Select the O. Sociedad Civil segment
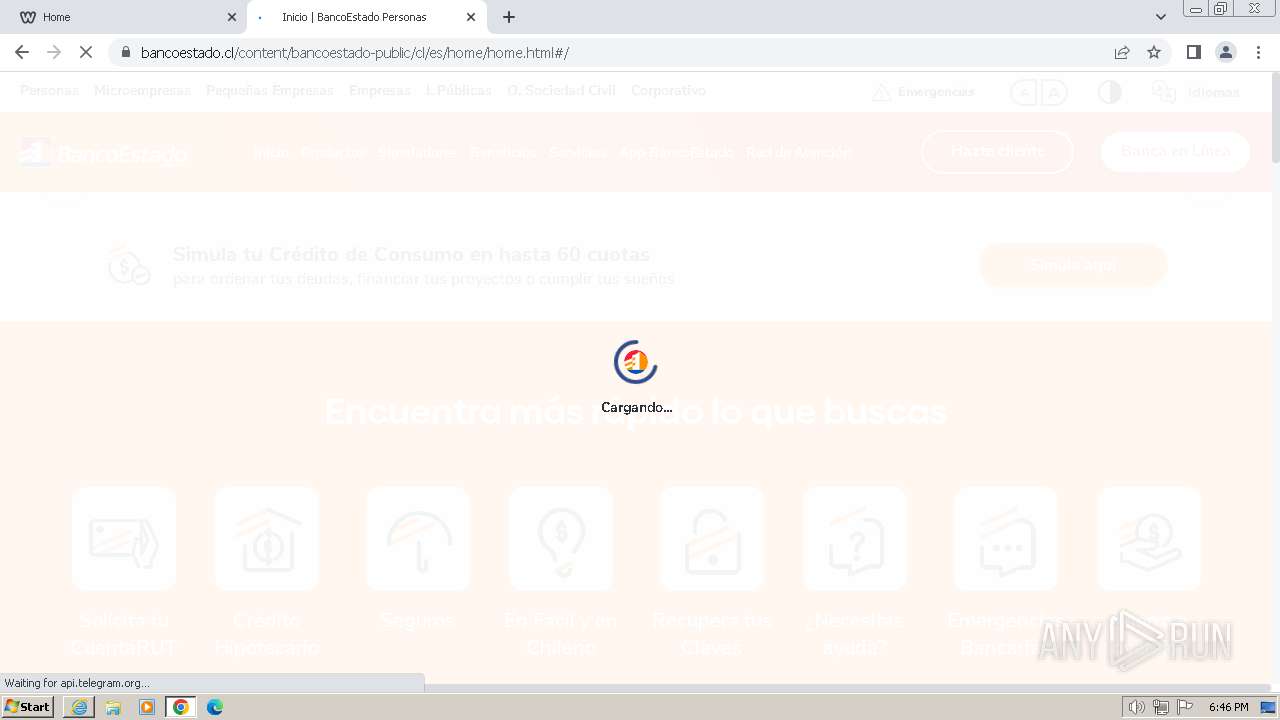Image resolution: width=1280 pixels, height=720 pixels. 561,91
